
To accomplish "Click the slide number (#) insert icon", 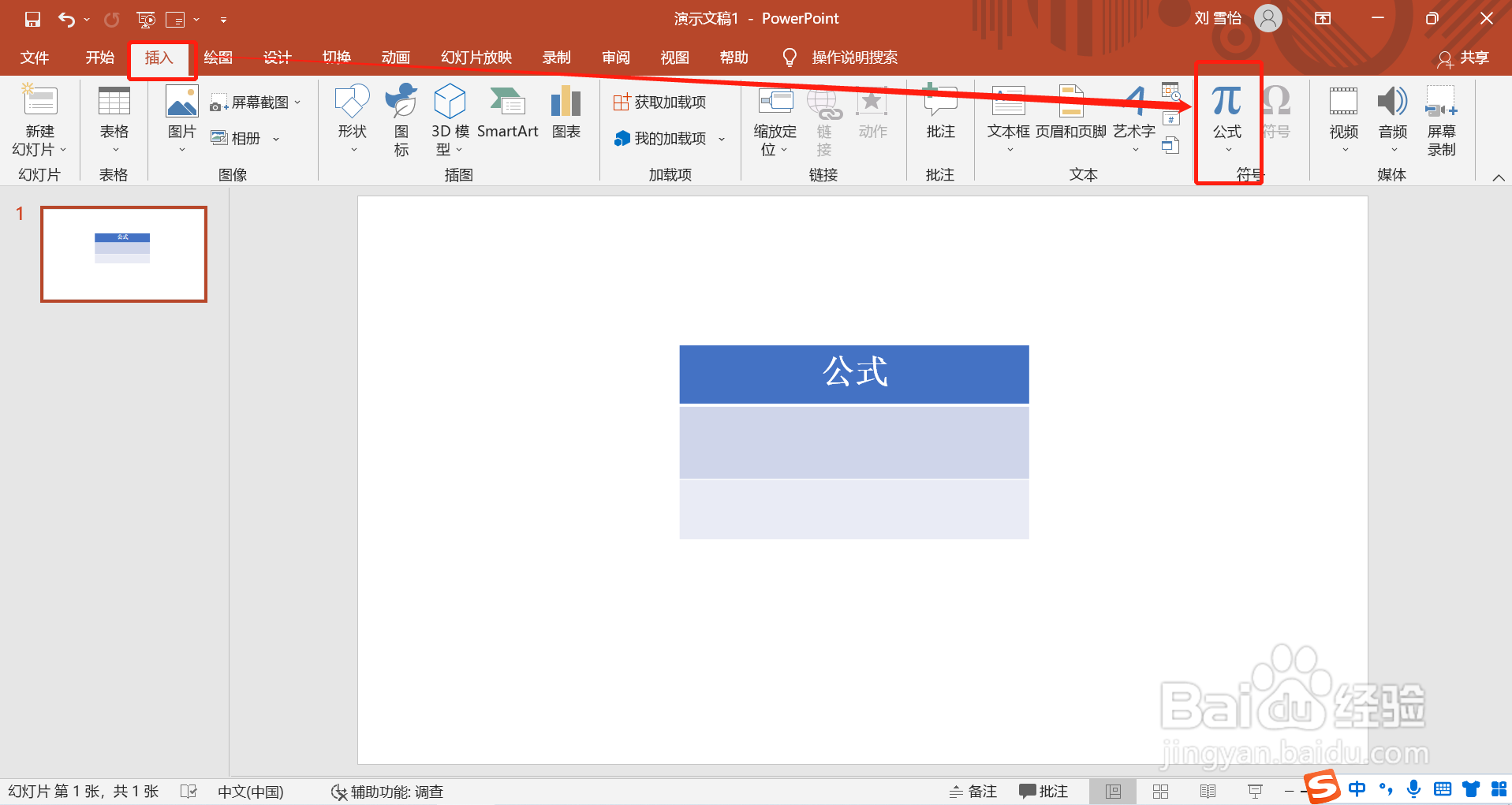I will [1171, 119].
